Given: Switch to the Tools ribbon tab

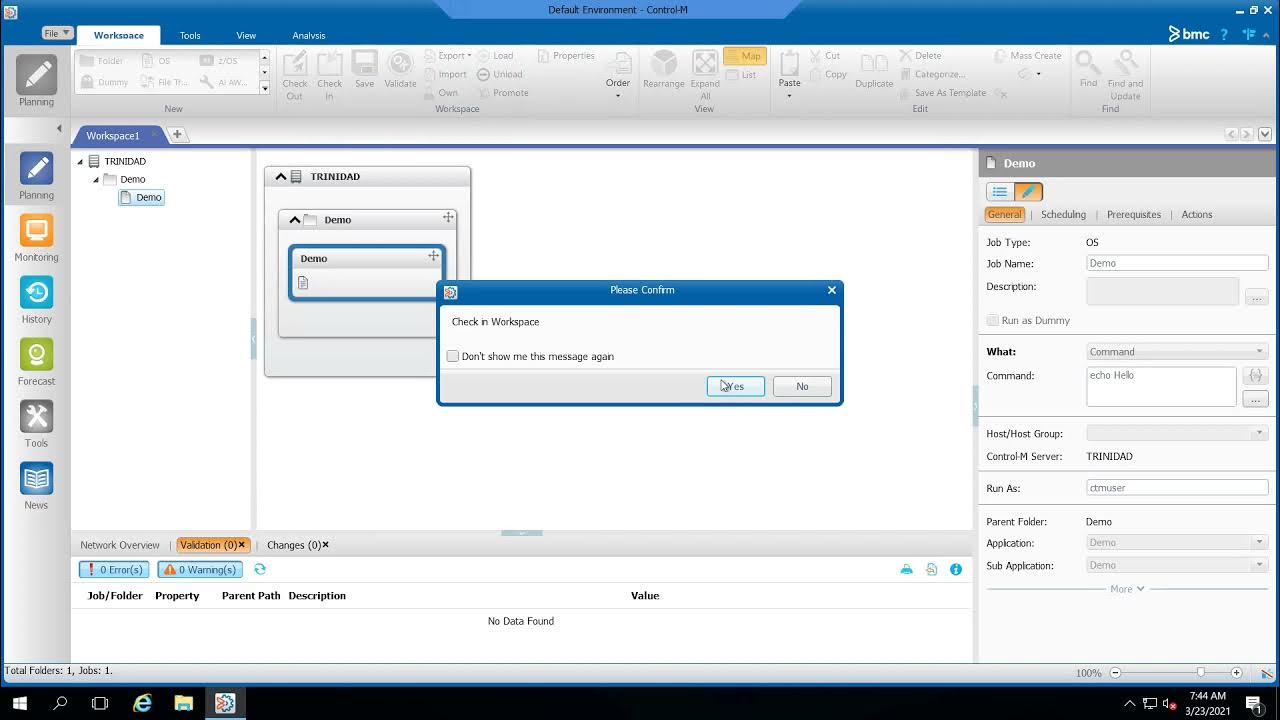Looking at the screenshot, I should pyautogui.click(x=190, y=35).
